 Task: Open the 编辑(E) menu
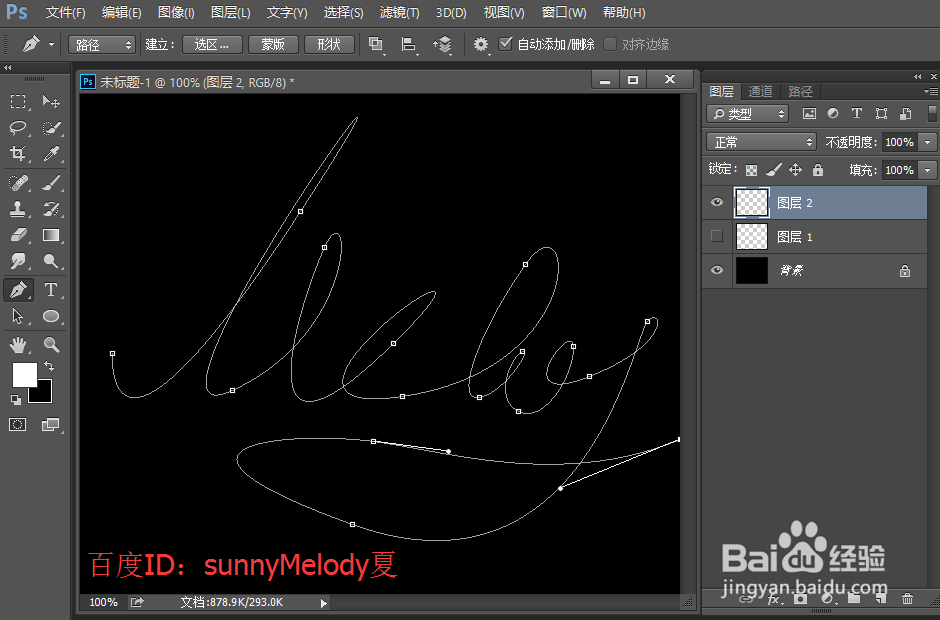(122, 13)
